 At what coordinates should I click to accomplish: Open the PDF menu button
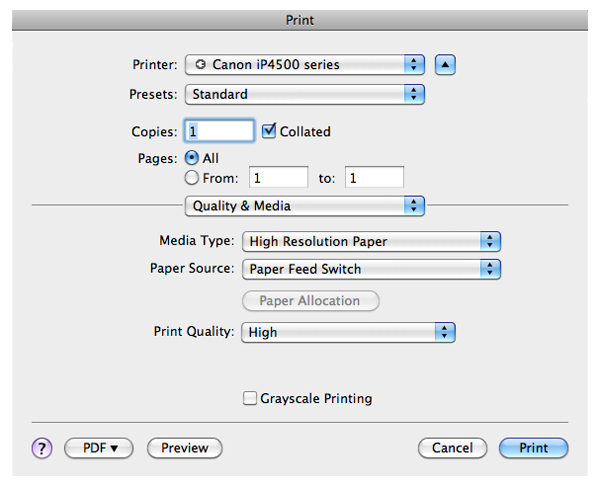click(x=99, y=448)
